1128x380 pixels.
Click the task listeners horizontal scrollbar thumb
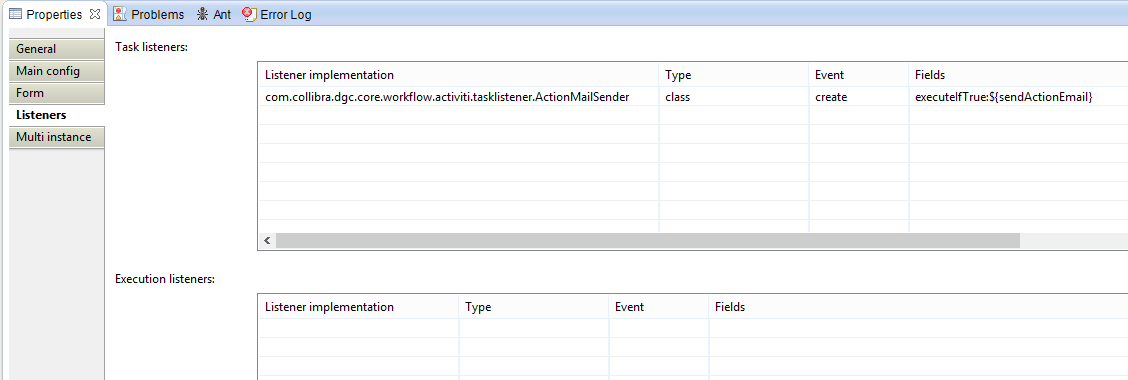(x=647, y=240)
